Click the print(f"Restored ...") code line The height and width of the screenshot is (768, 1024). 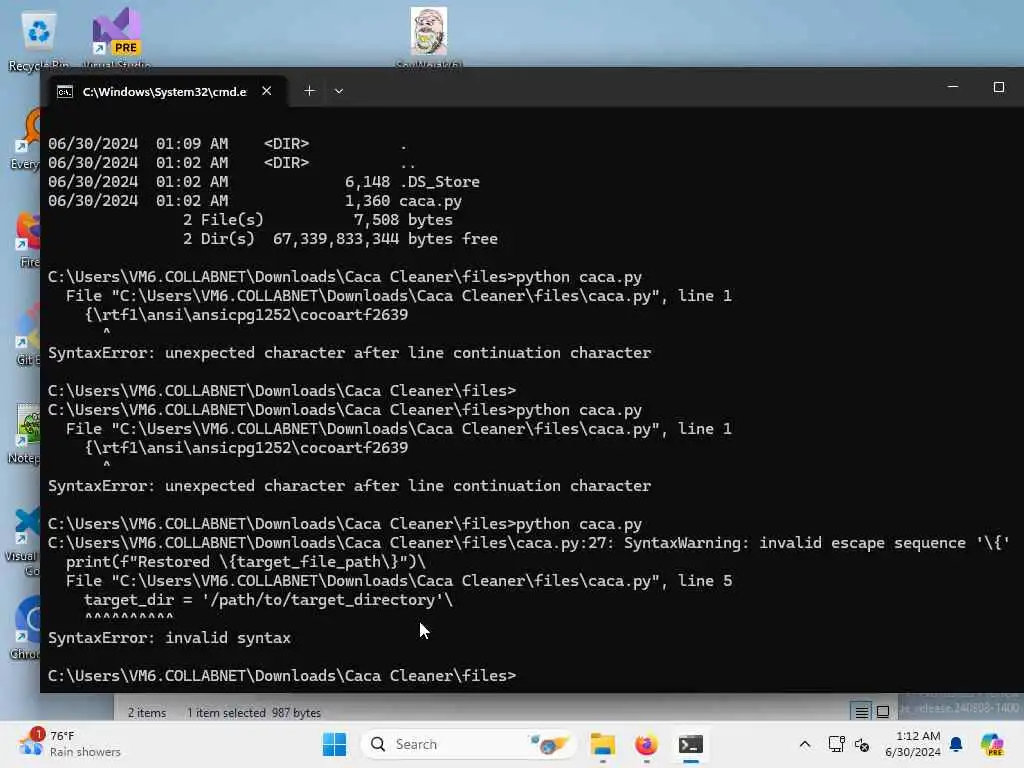[246, 562]
